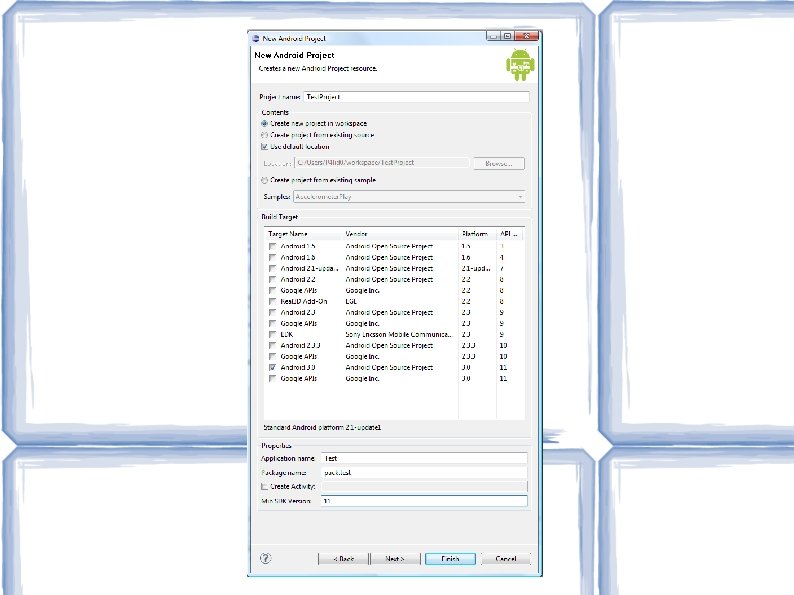Sort by Platform column header

tap(477, 234)
